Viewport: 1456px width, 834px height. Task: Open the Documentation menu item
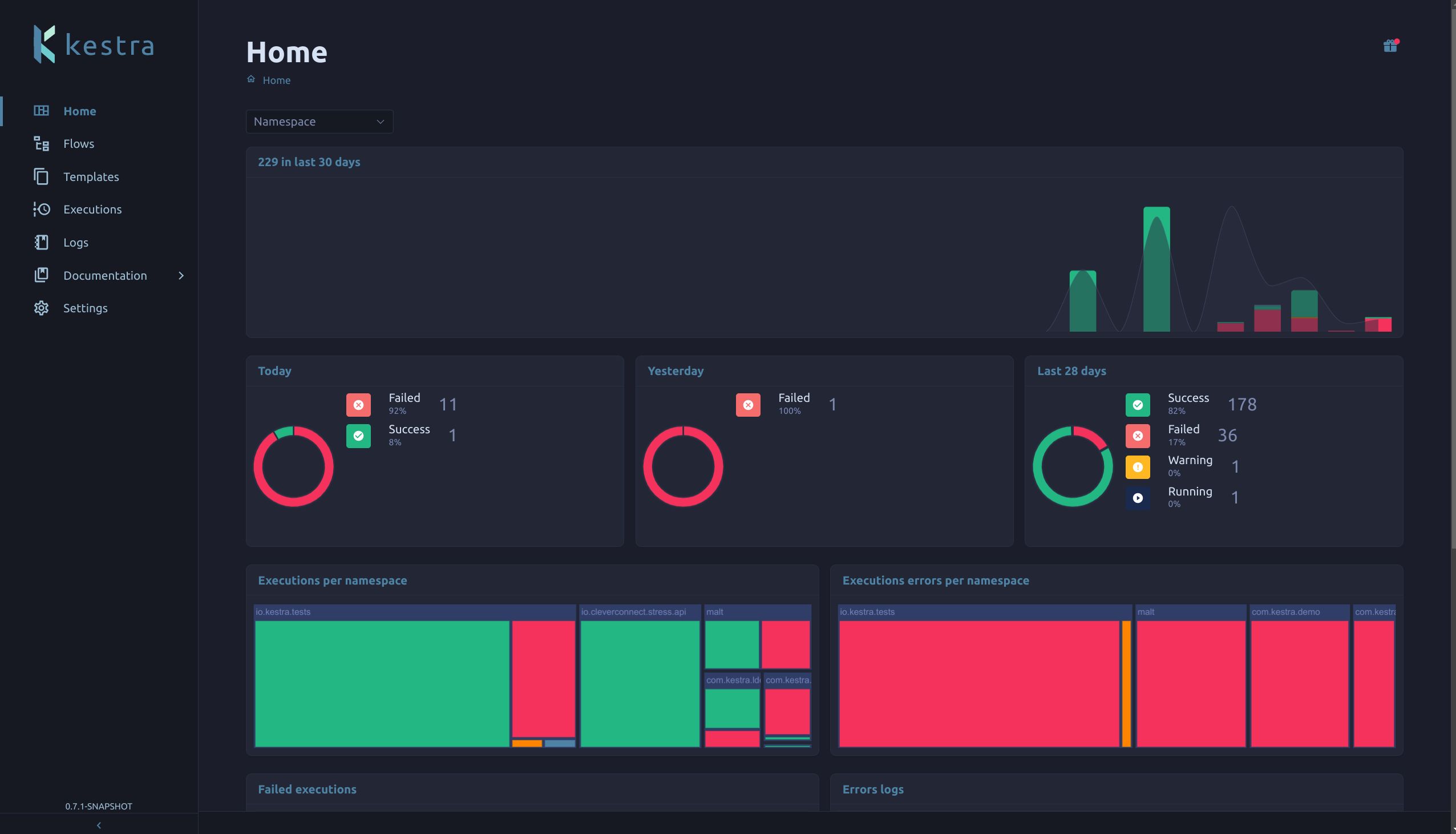(105, 276)
